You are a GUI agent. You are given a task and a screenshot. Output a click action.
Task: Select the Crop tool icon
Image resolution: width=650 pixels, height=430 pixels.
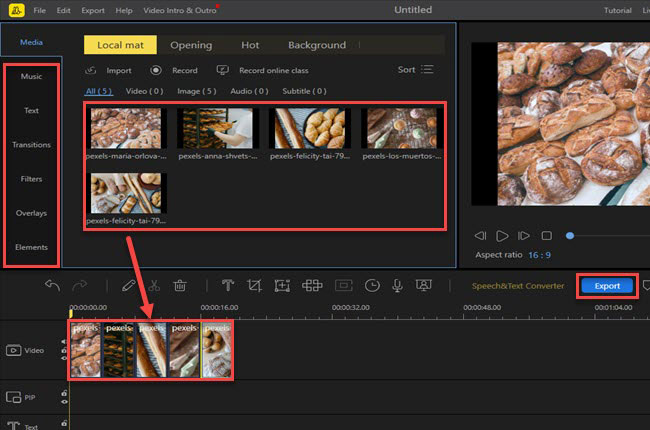(254, 285)
